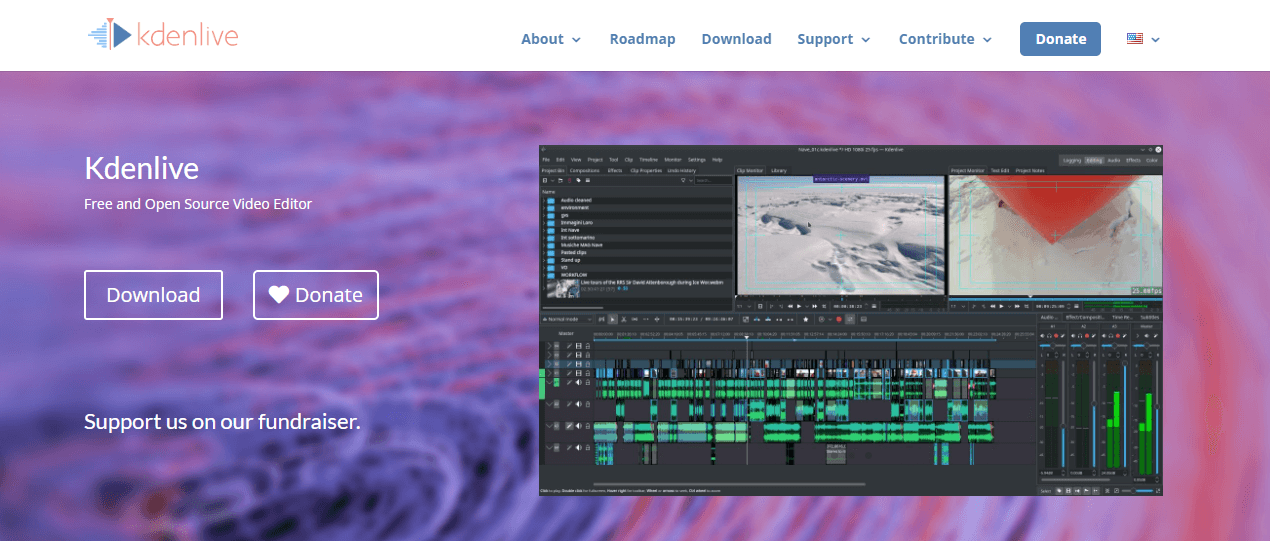Open the Subtitles tab above the mixer
This screenshot has height=541, width=1270.
click(x=1149, y=317)
